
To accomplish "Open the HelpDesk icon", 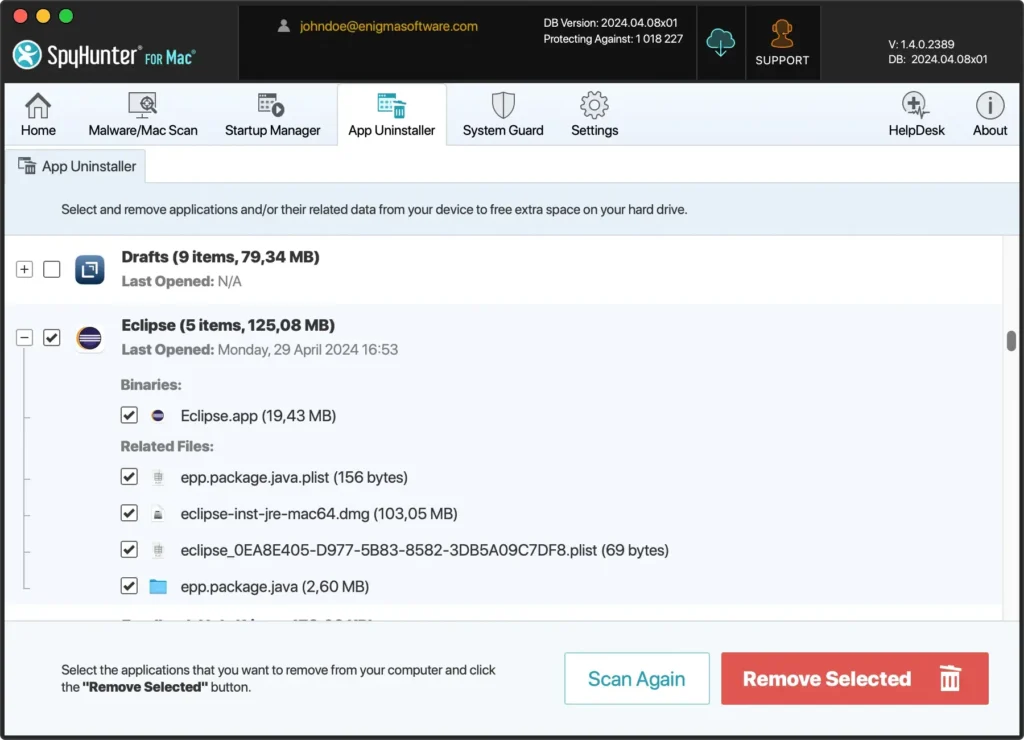I will (916, 105).
